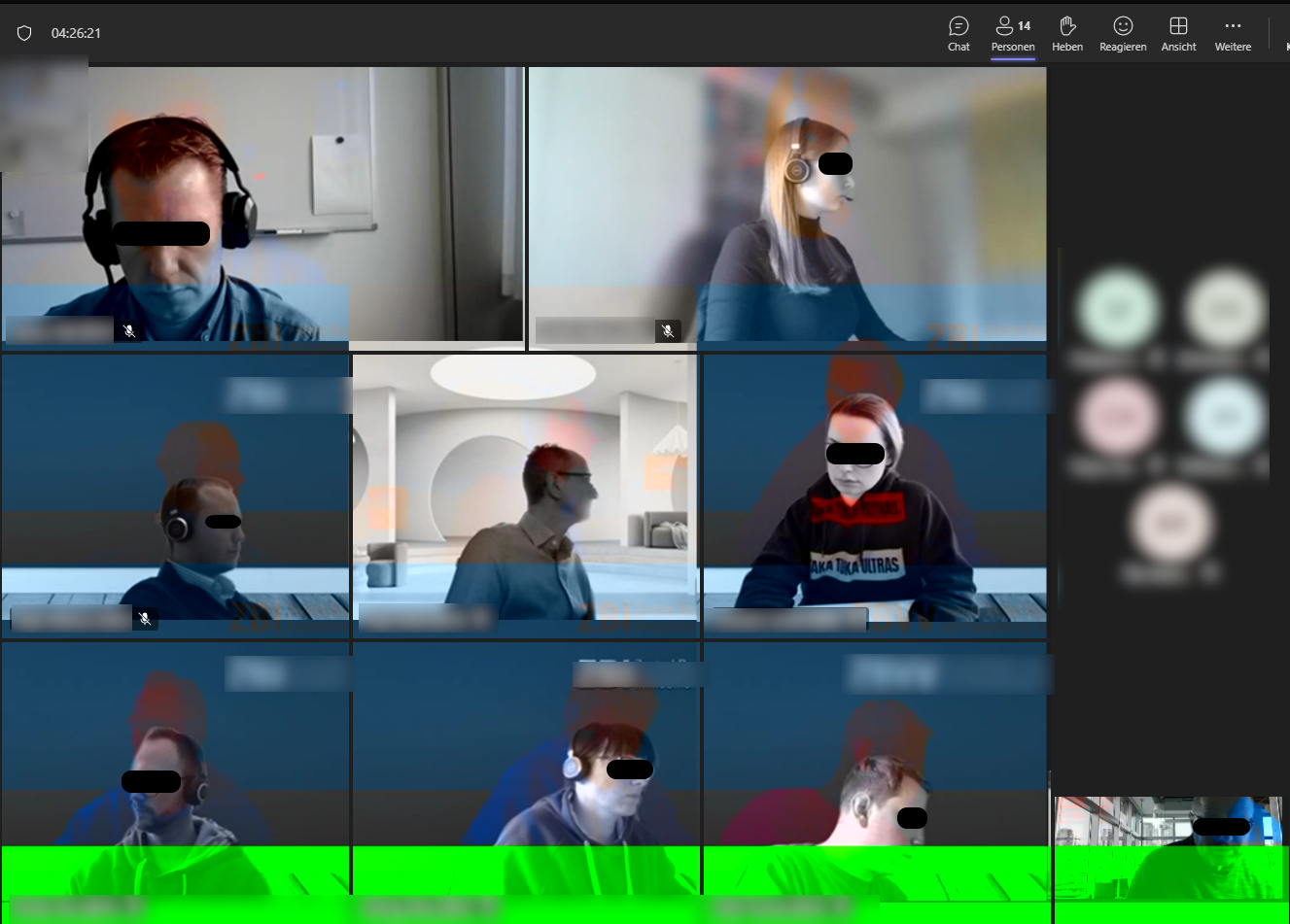Raise your hand with Heben
The height and width of the screenshot is (924, 1290).
click(x=1067, y=33)
